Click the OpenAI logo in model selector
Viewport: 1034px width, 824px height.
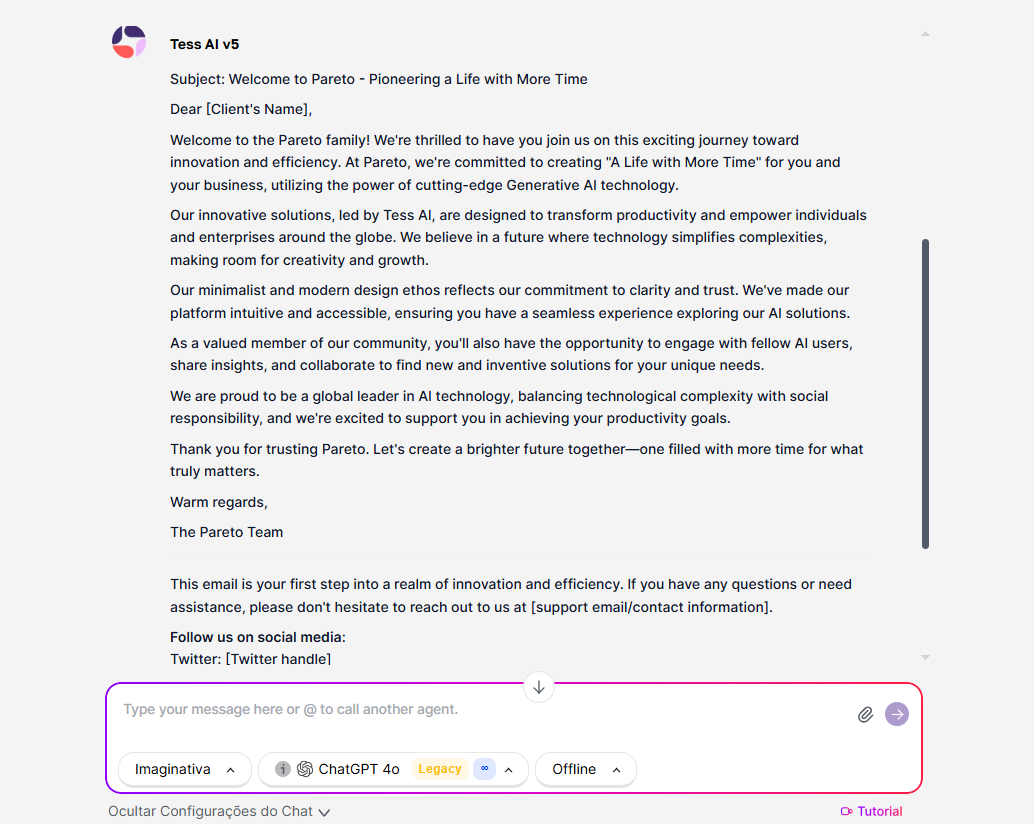[x=305, y=769]
